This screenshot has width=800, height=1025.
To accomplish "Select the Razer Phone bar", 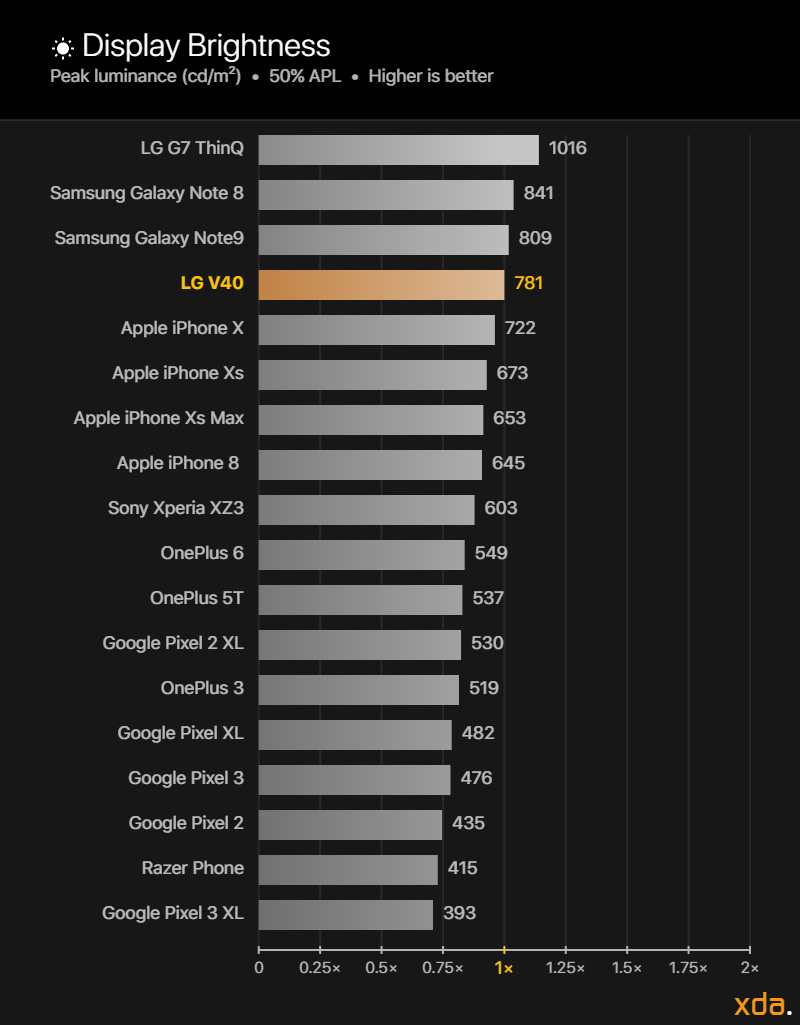I will [x=348, y=870].
